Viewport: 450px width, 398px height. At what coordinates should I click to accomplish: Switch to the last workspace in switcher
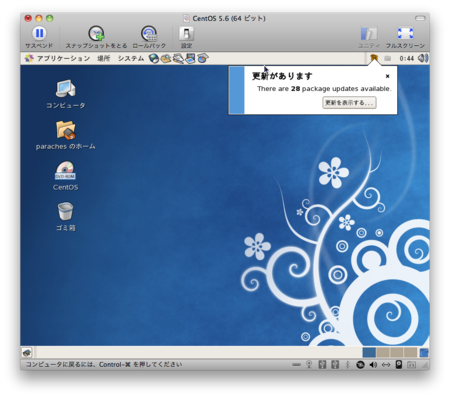[410, 352]
